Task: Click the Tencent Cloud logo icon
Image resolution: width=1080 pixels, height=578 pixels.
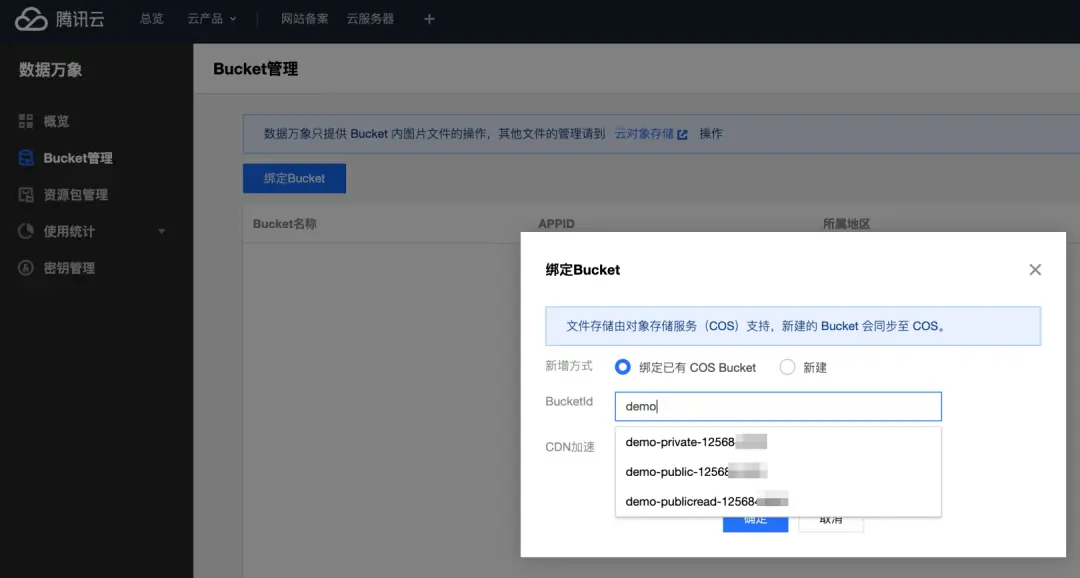Action: click(x=31, y=19)
